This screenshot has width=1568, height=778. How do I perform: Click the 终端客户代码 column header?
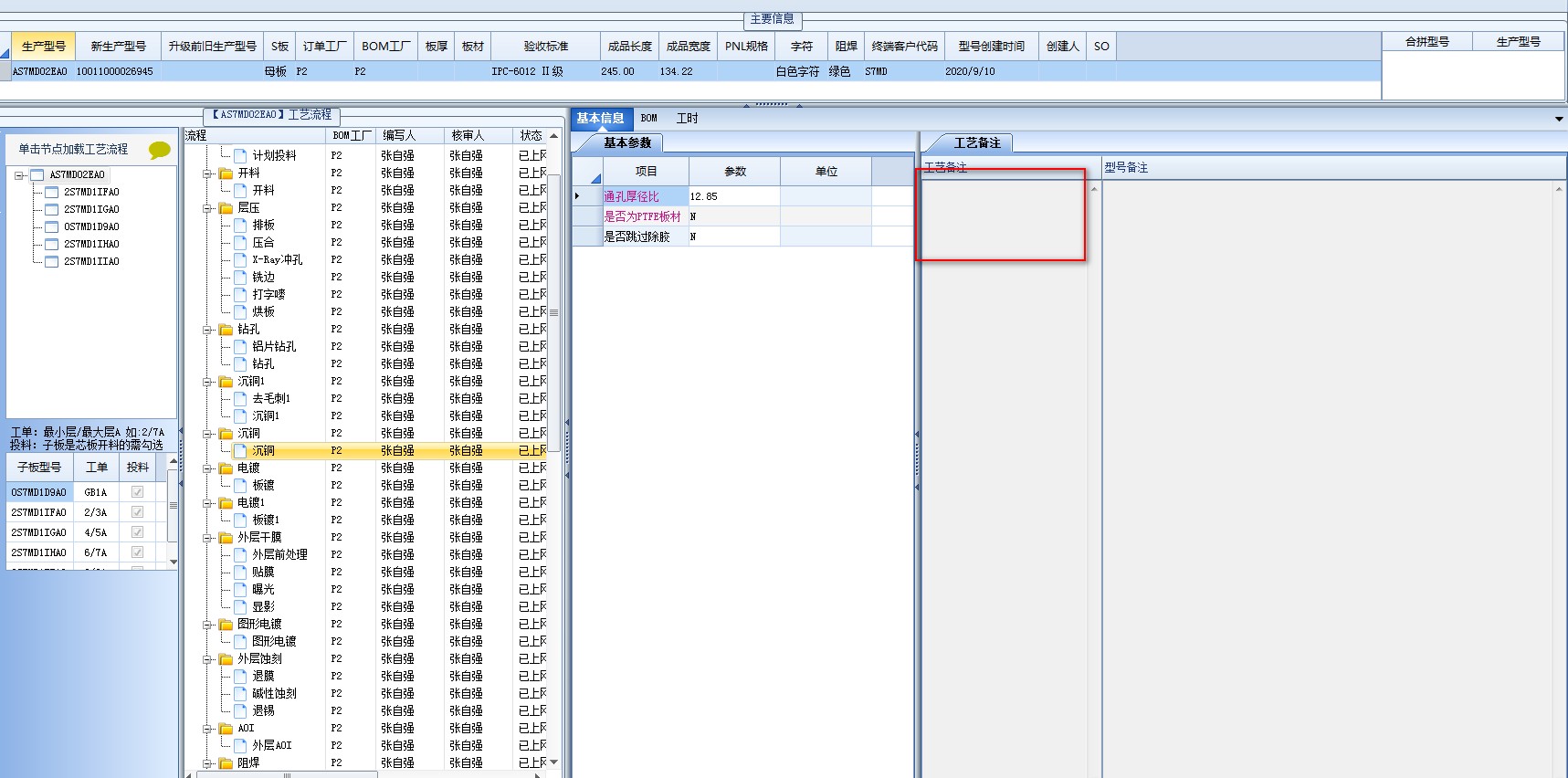pyautogui.click(x=905, y=47)
